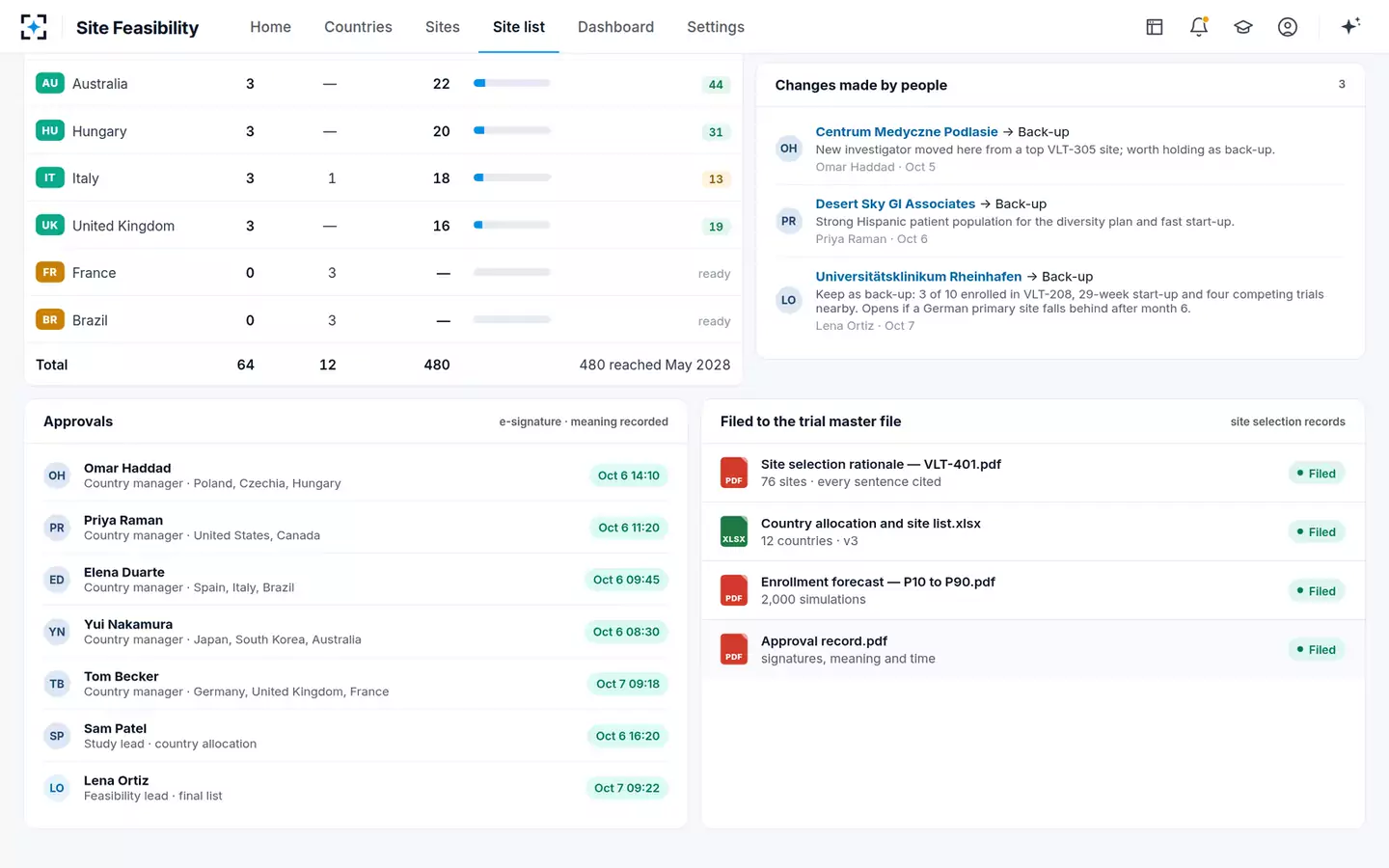Viewport: 1389px width, 868px height.
Task: Click the Site Feasibility logo icon
Action: [34, 27]
